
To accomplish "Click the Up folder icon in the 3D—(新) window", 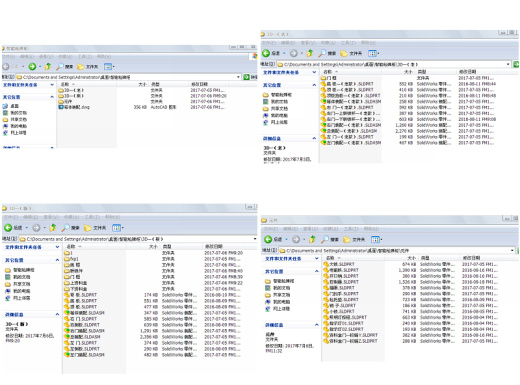I will click(53, 228).
